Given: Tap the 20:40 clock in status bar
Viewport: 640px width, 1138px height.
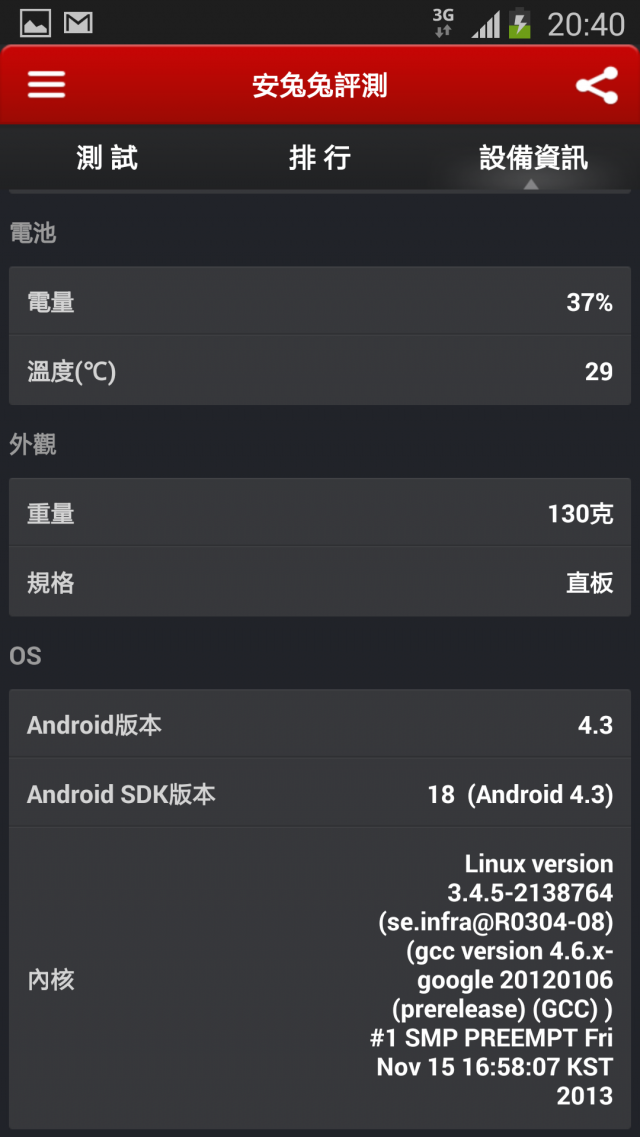Looking at the screenshot, I should coord(586,25).
